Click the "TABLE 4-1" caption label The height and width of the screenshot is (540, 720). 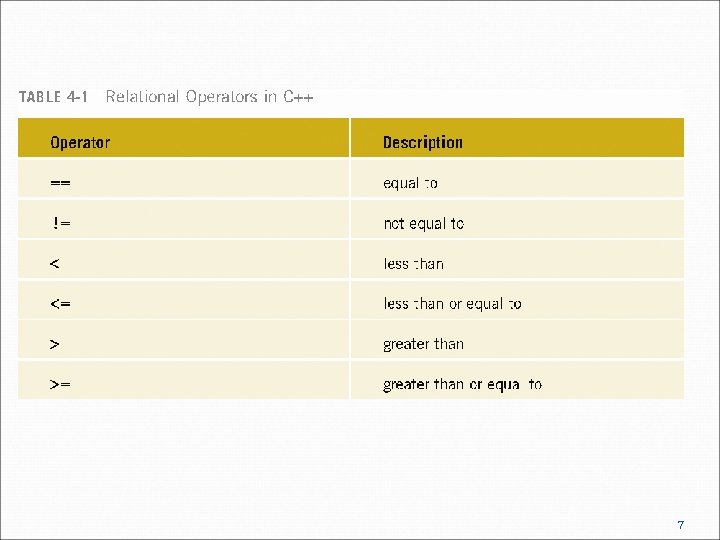53,97
